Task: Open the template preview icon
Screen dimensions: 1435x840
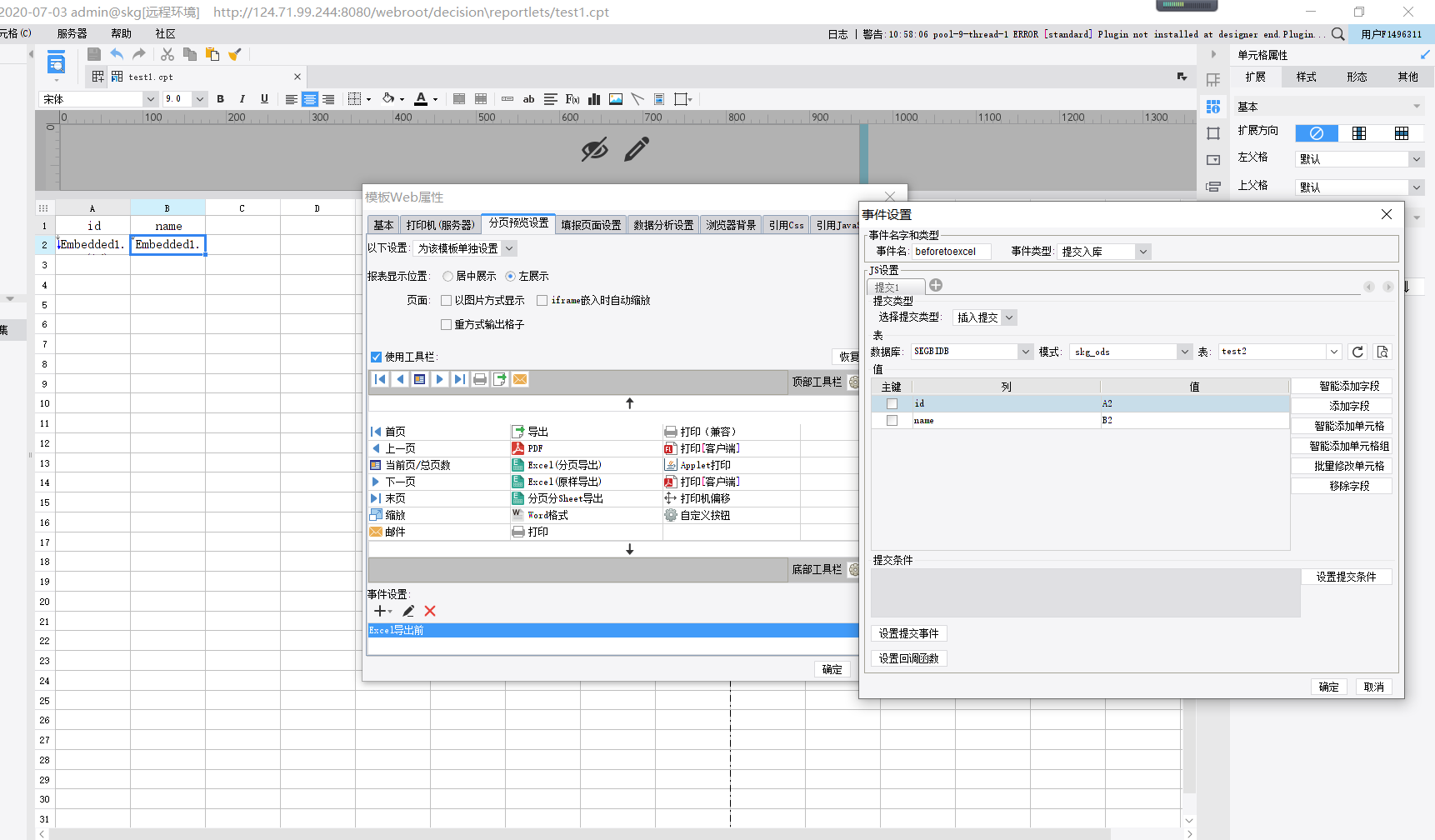Action: point(56,62)
